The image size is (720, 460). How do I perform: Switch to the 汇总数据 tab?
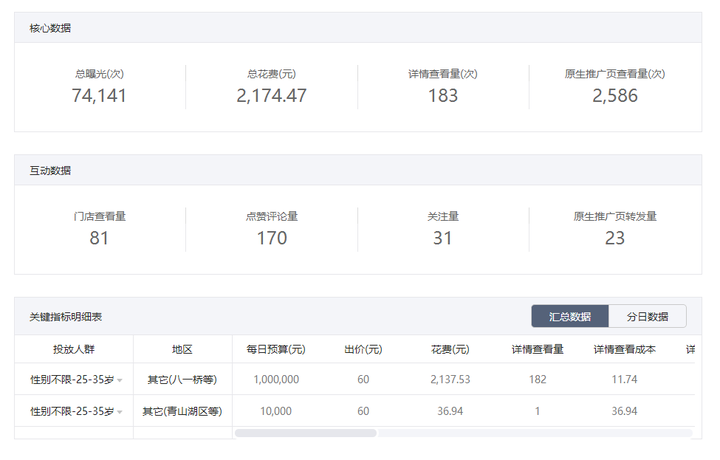(570, 316)
